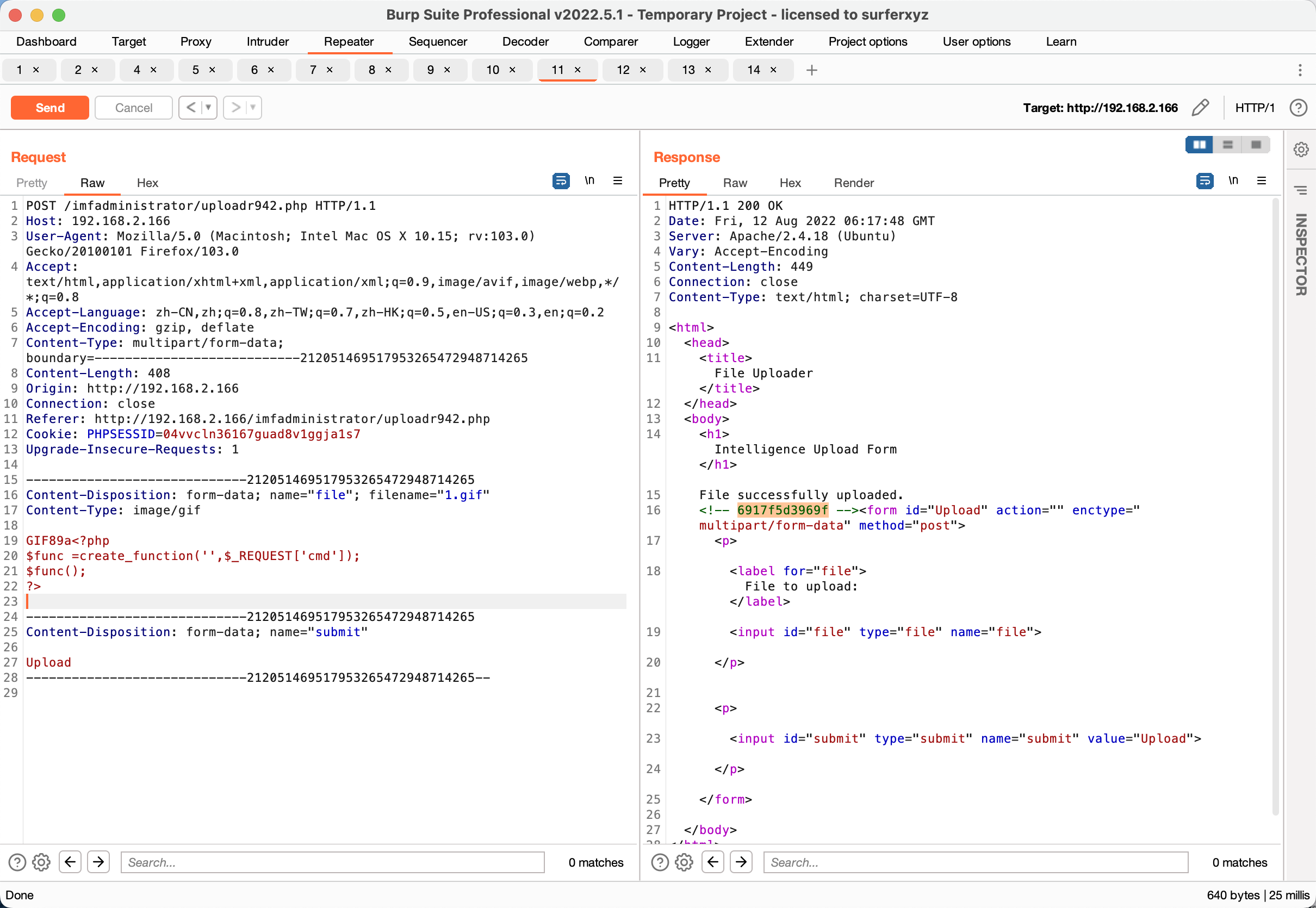Select side-by-side layout view
Image resolution: width=1316 pixels, height=908 pixels.
click(1200, 145)
